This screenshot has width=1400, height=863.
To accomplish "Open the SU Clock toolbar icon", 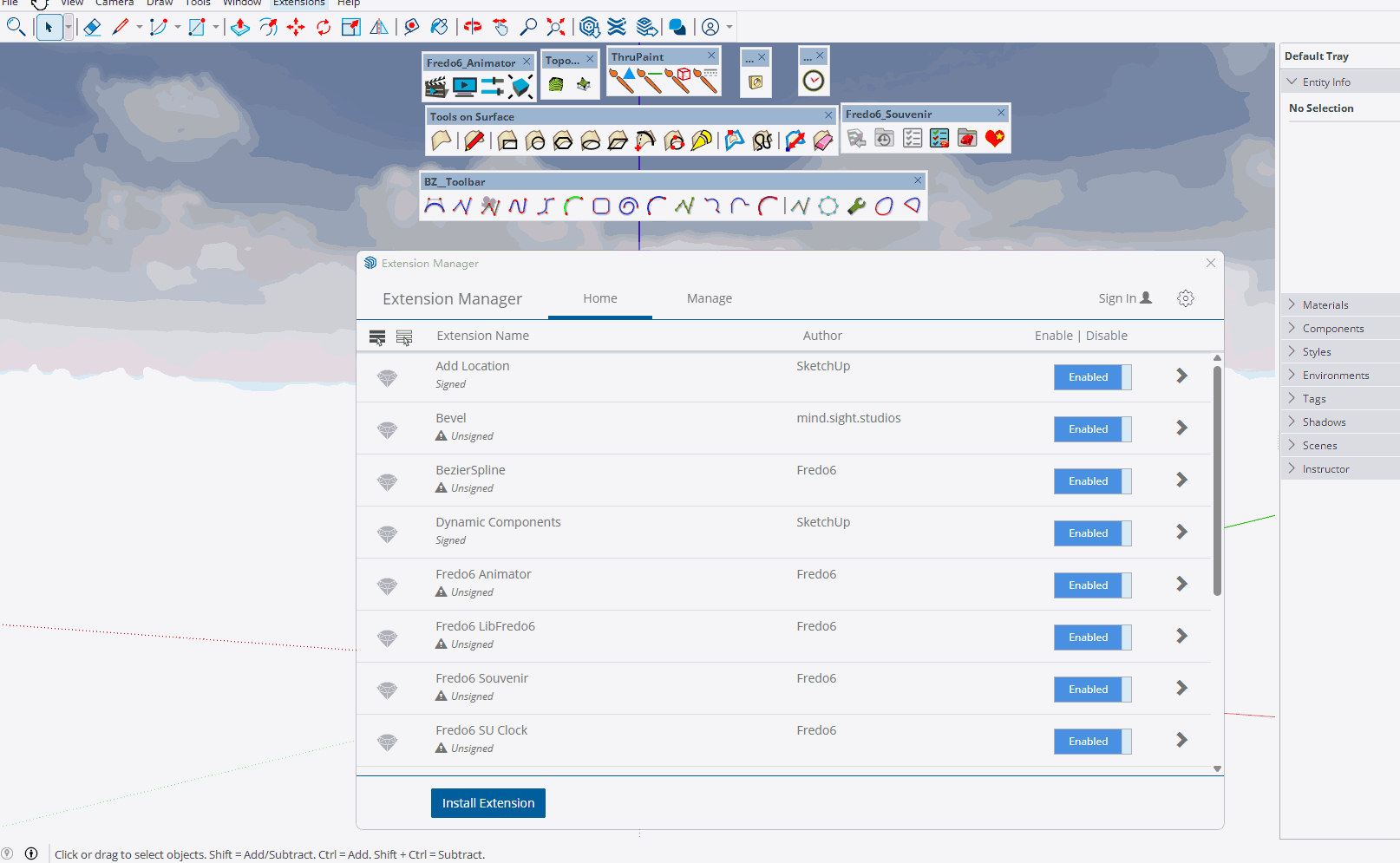I will [x=813, y=82].
